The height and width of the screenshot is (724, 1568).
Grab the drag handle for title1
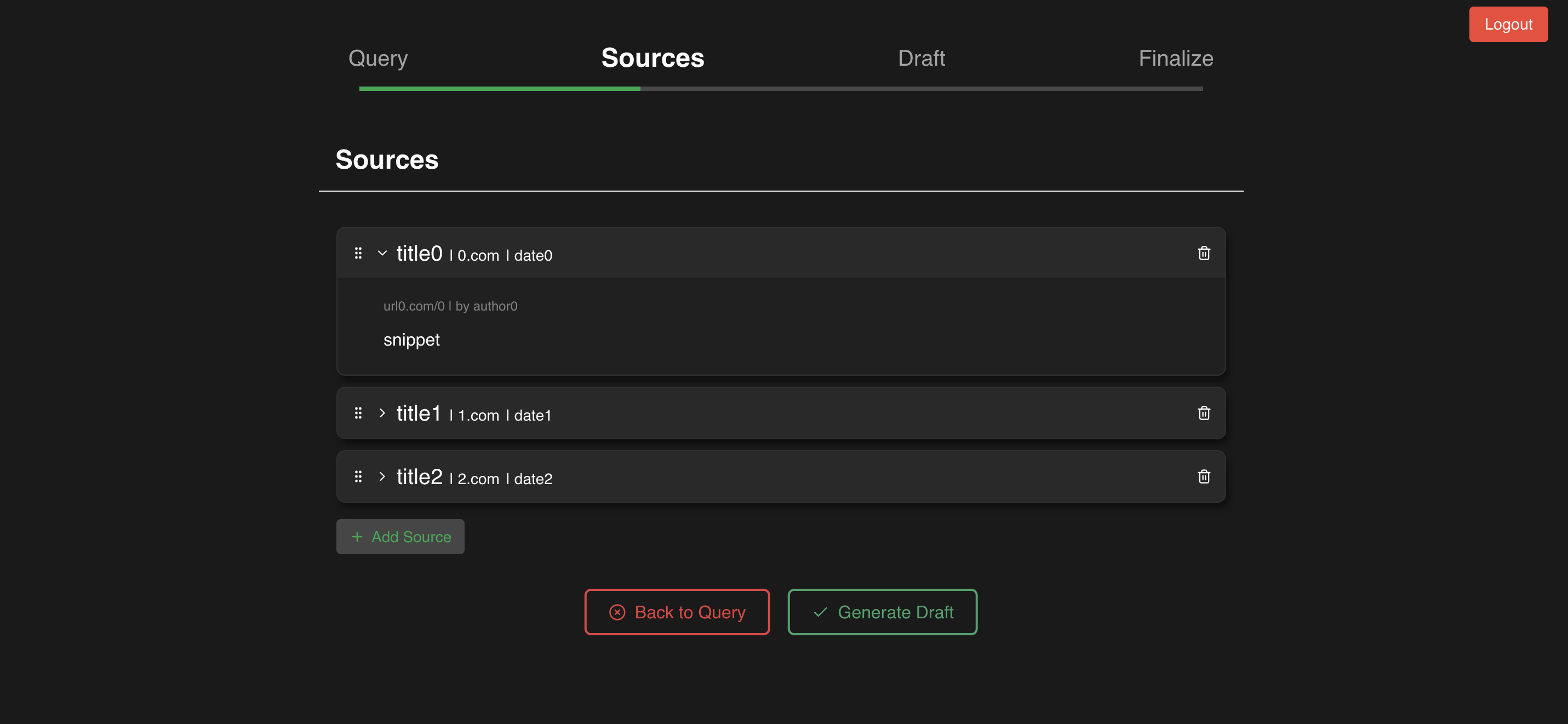[x=358, y=413]
